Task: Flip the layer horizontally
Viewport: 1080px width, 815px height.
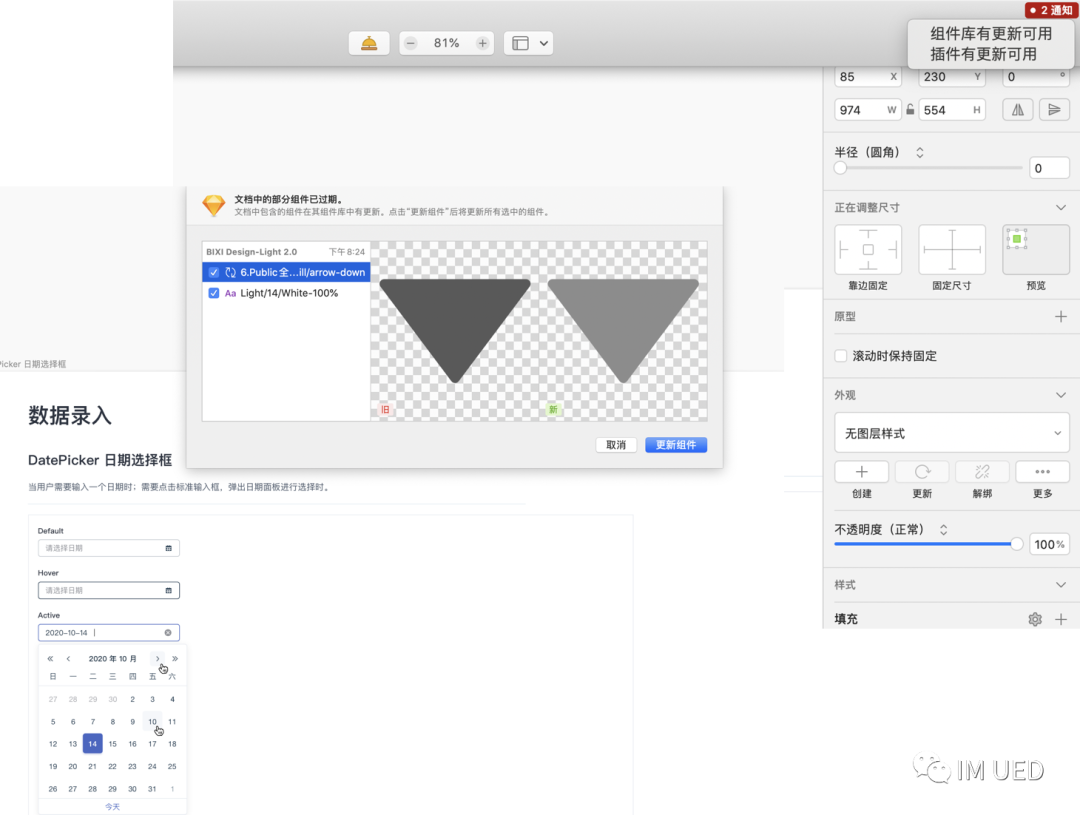Action: (x=1018, y=110)
